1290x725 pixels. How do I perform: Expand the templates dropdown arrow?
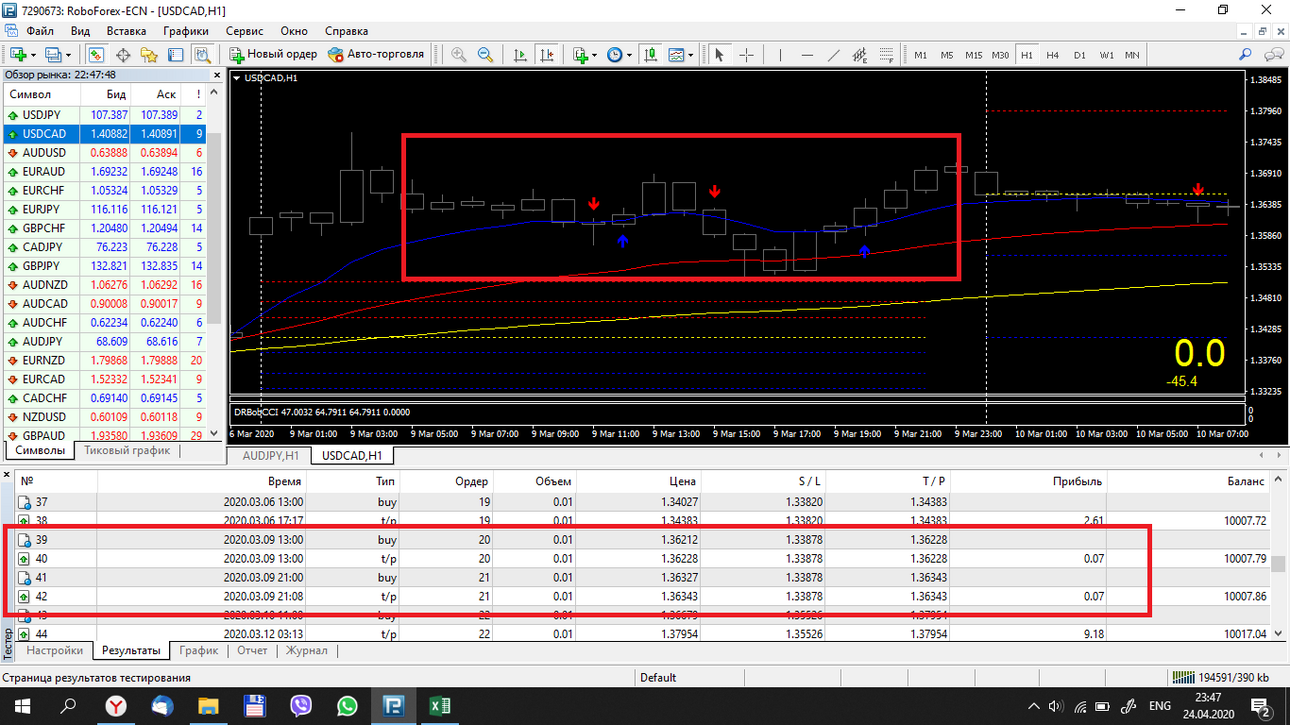692,55
